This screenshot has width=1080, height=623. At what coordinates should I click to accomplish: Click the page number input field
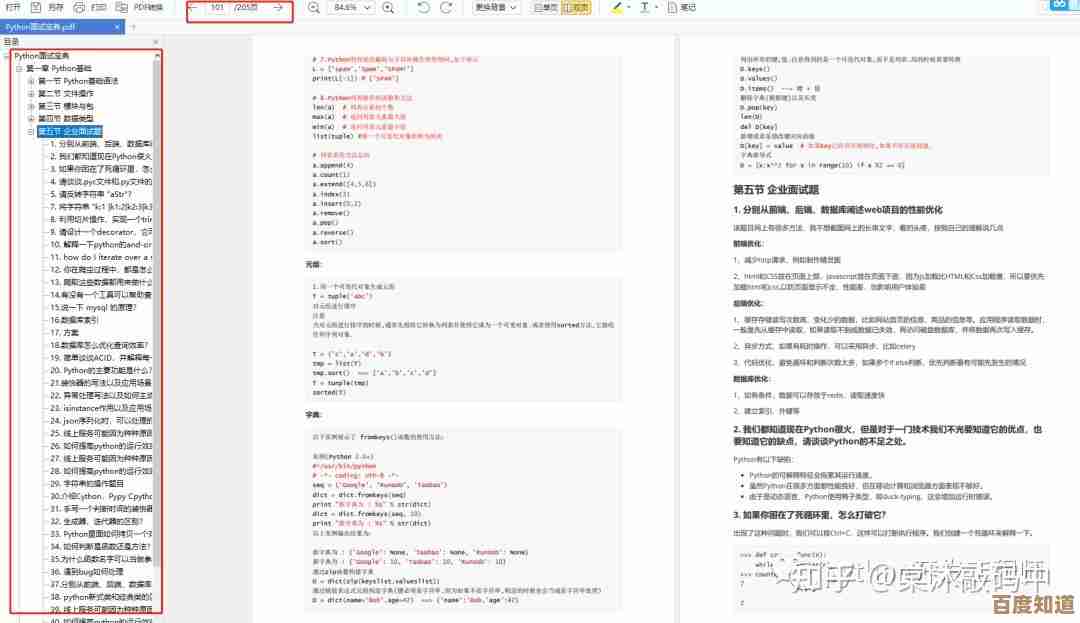(x=217, y=8)
